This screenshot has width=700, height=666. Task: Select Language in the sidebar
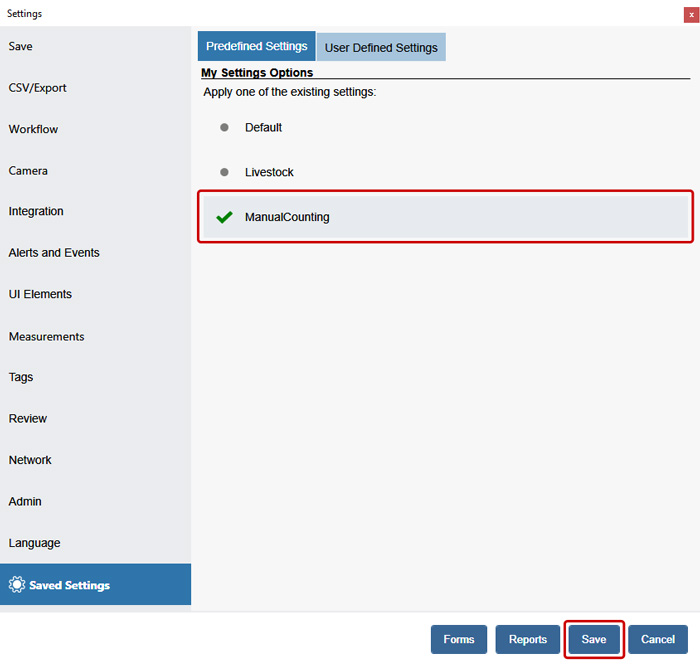click(35, 543)
